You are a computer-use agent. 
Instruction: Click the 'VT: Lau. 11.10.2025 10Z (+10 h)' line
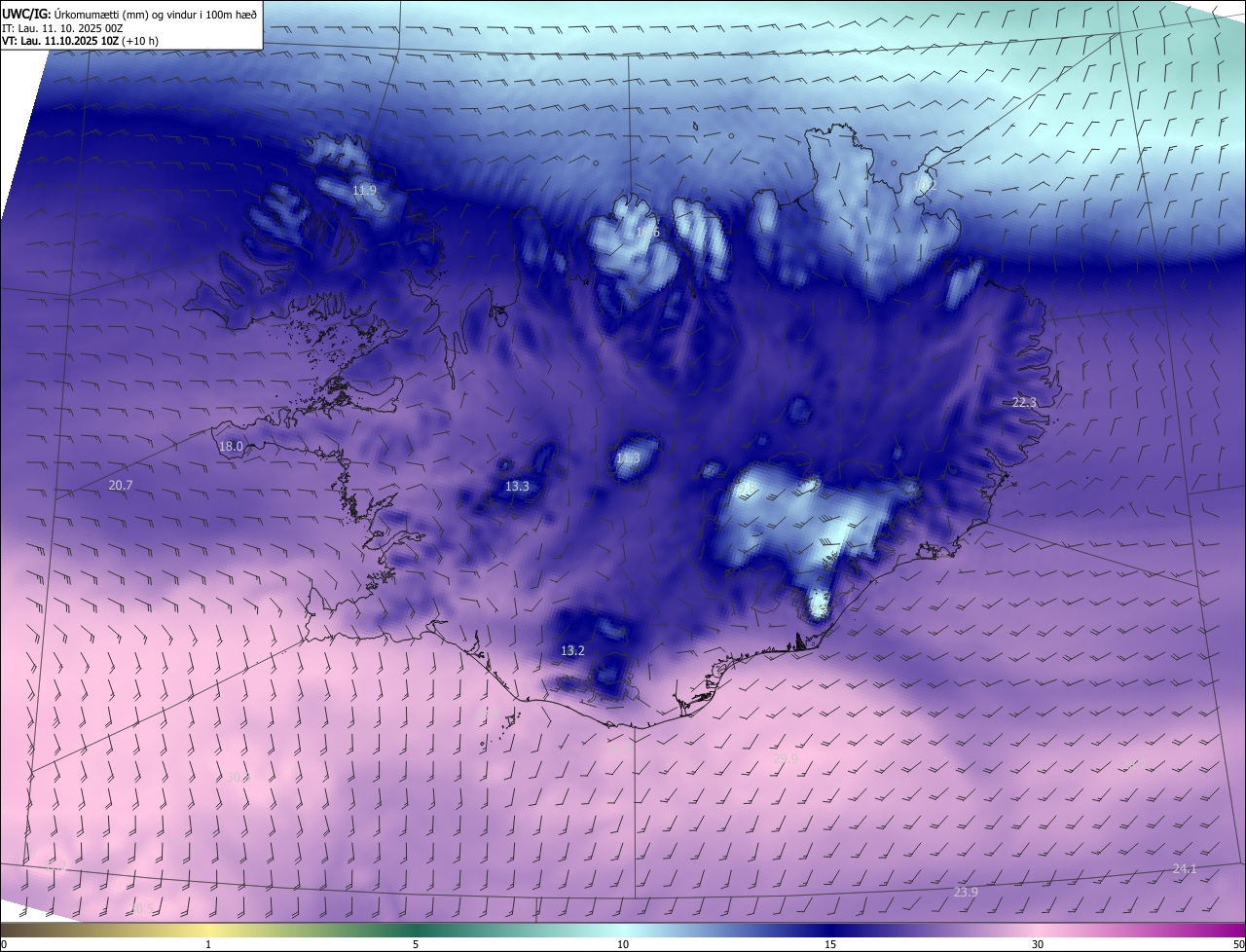coord(81,41)
